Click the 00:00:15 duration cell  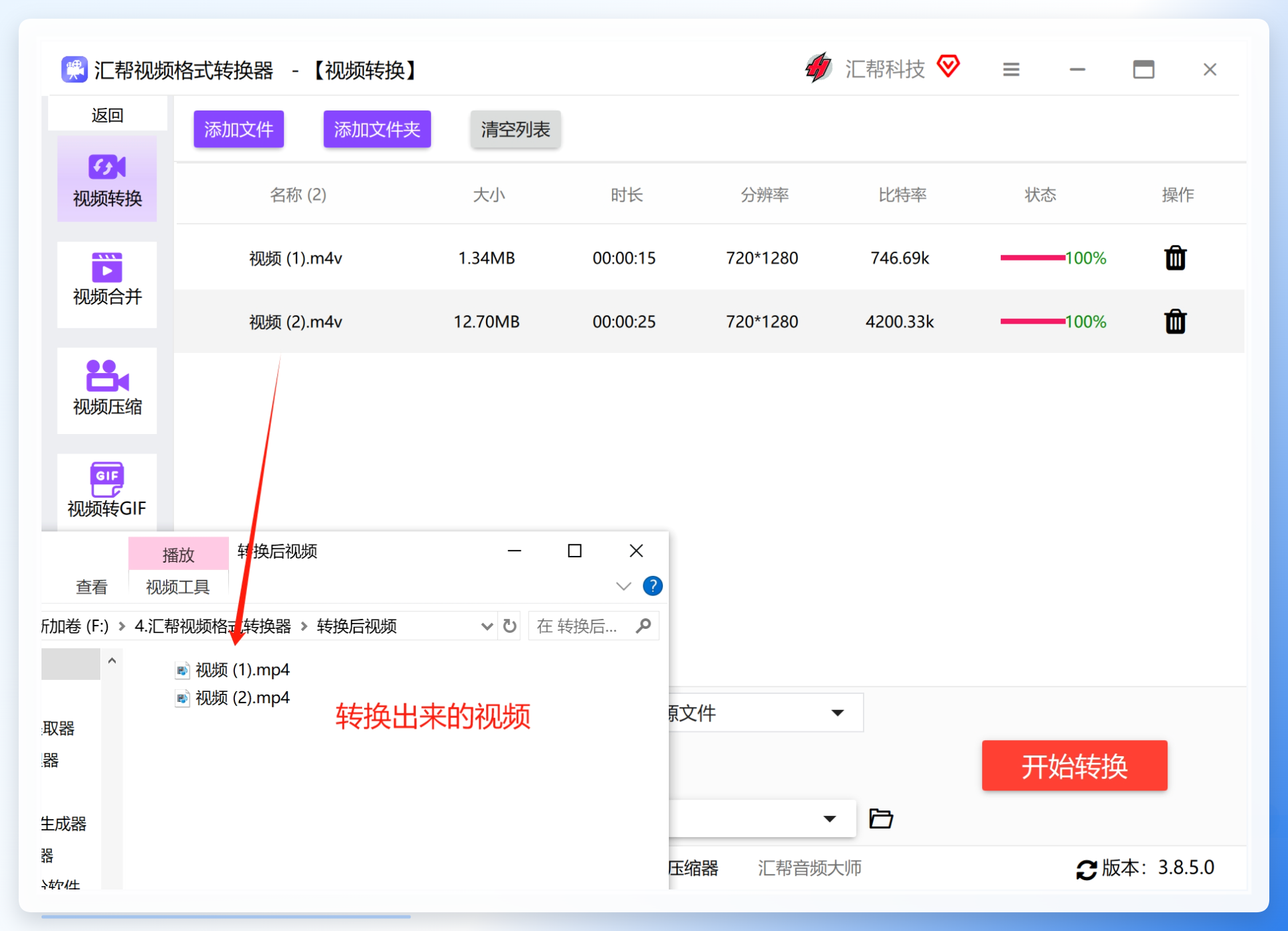tap(624, 258)
